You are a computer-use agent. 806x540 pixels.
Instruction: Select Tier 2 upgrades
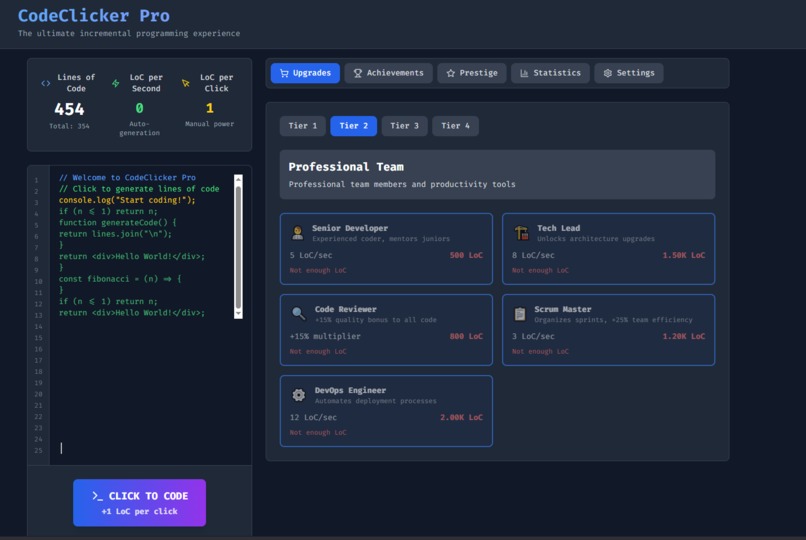[x=353, y=126]
